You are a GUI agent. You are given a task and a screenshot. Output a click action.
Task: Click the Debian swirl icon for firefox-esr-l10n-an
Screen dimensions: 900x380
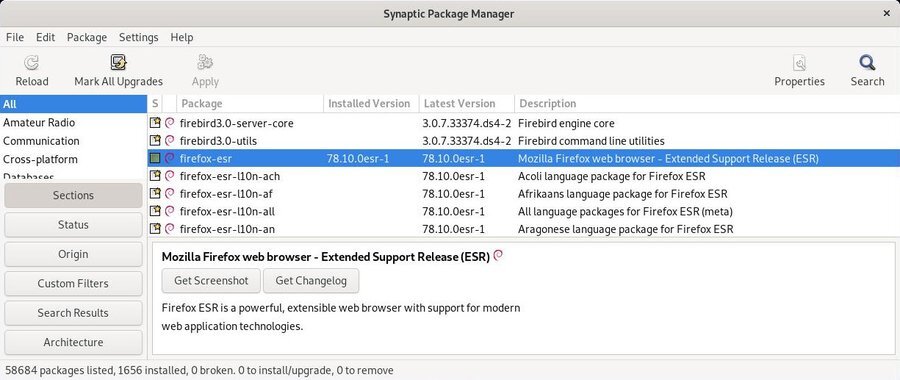pos(169,228)
